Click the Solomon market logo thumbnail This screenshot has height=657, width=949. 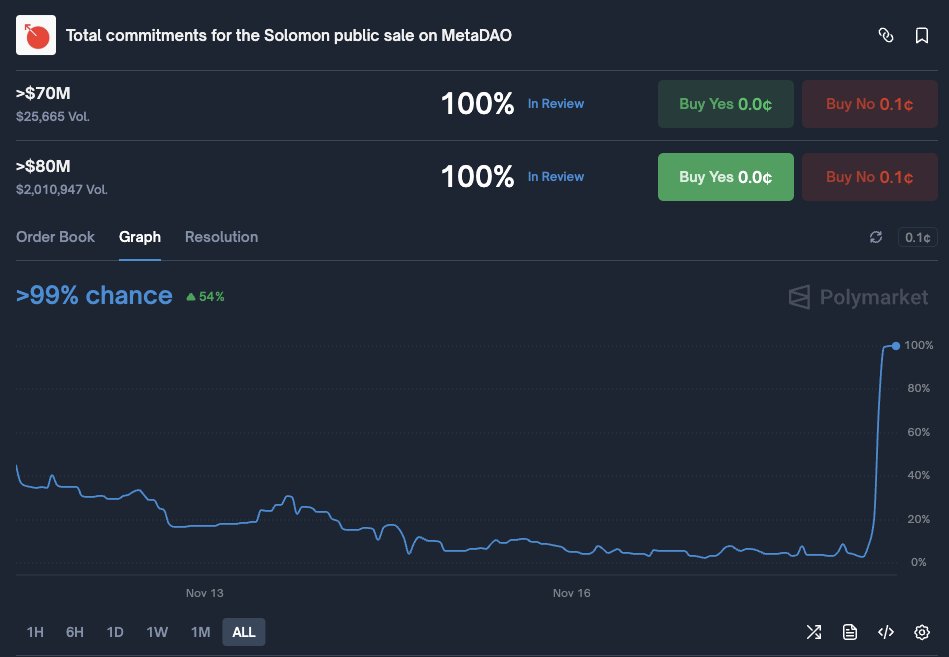(36, 35)
